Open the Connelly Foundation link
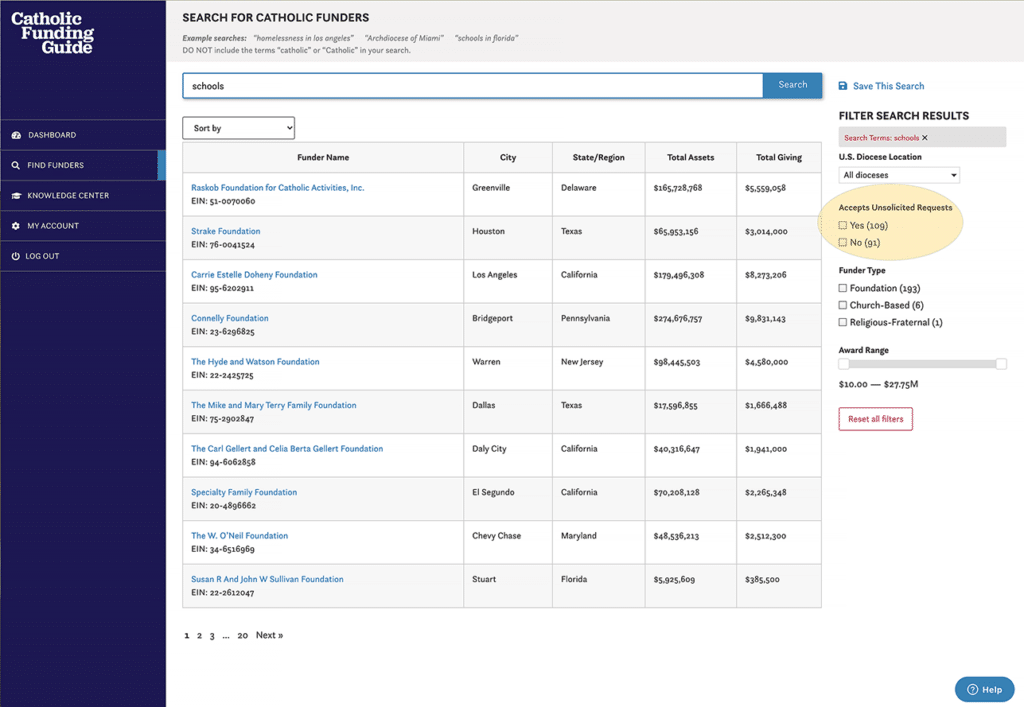The height and width of the screenshot is (707, 1024). pyautogui.click(x=229, y=318)
